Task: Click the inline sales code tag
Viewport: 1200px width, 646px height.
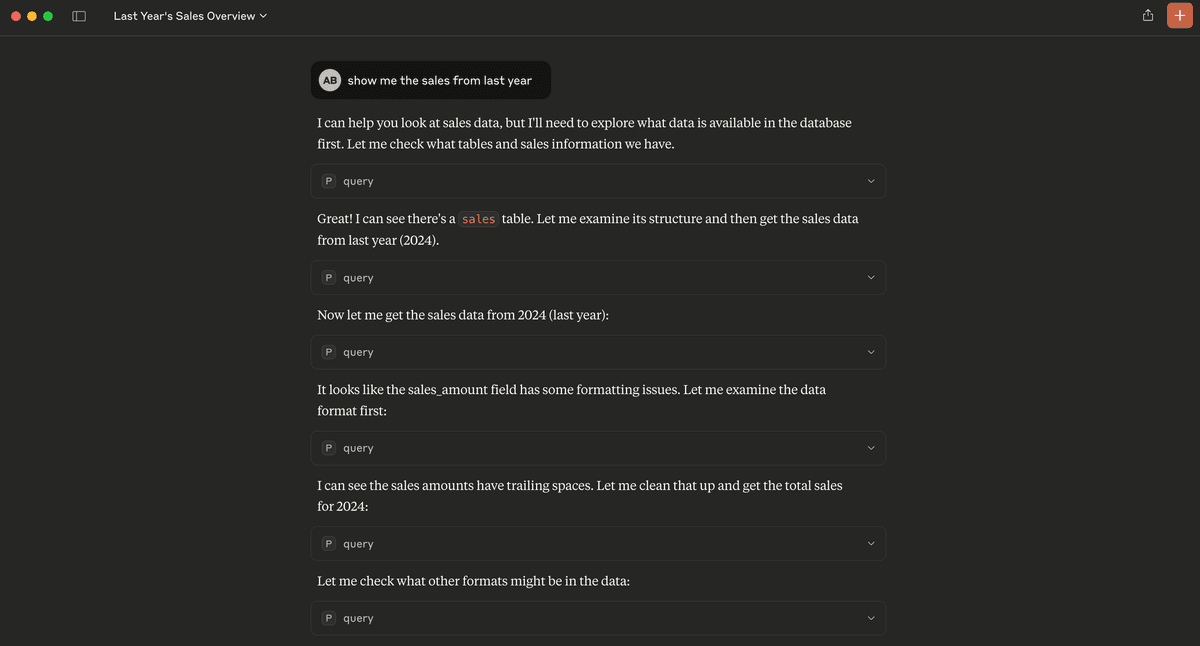Action: (478, 219)
